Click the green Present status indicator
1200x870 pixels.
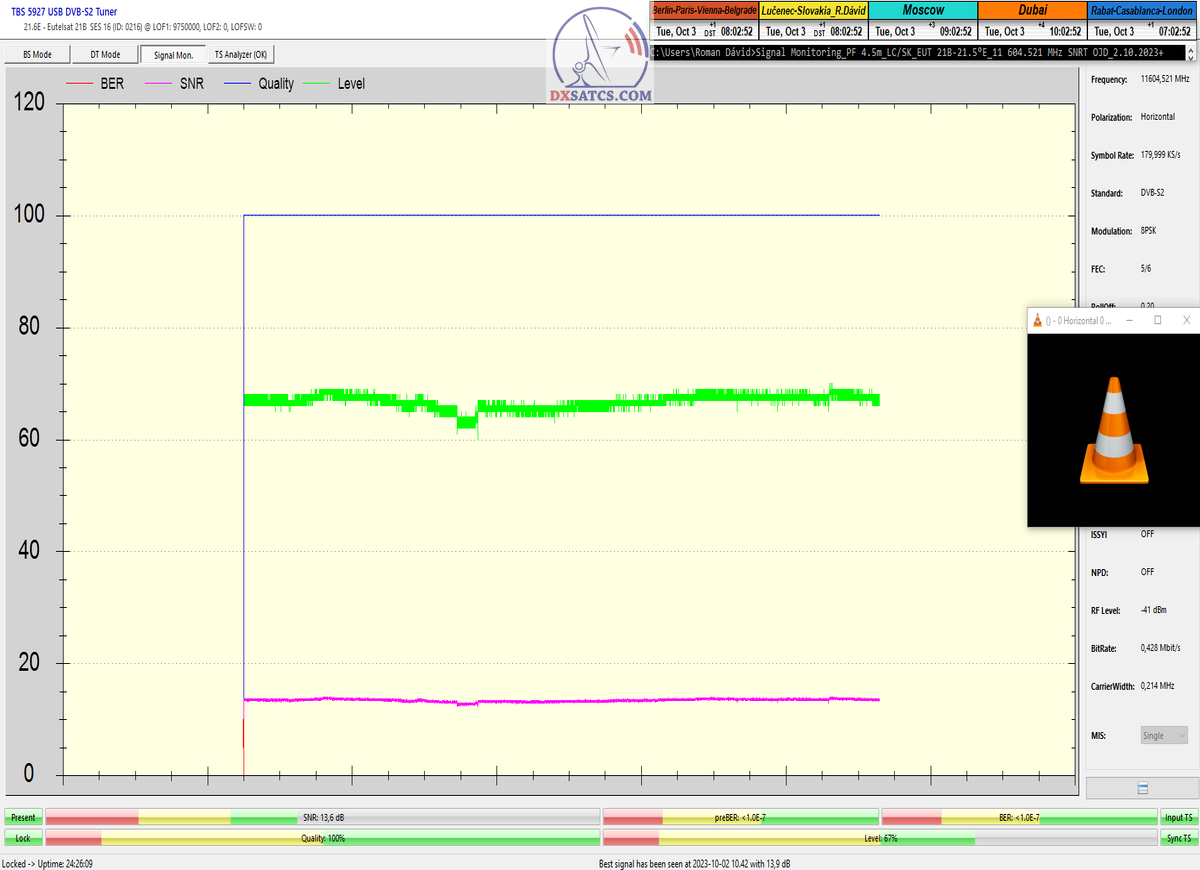coord(23,818)
